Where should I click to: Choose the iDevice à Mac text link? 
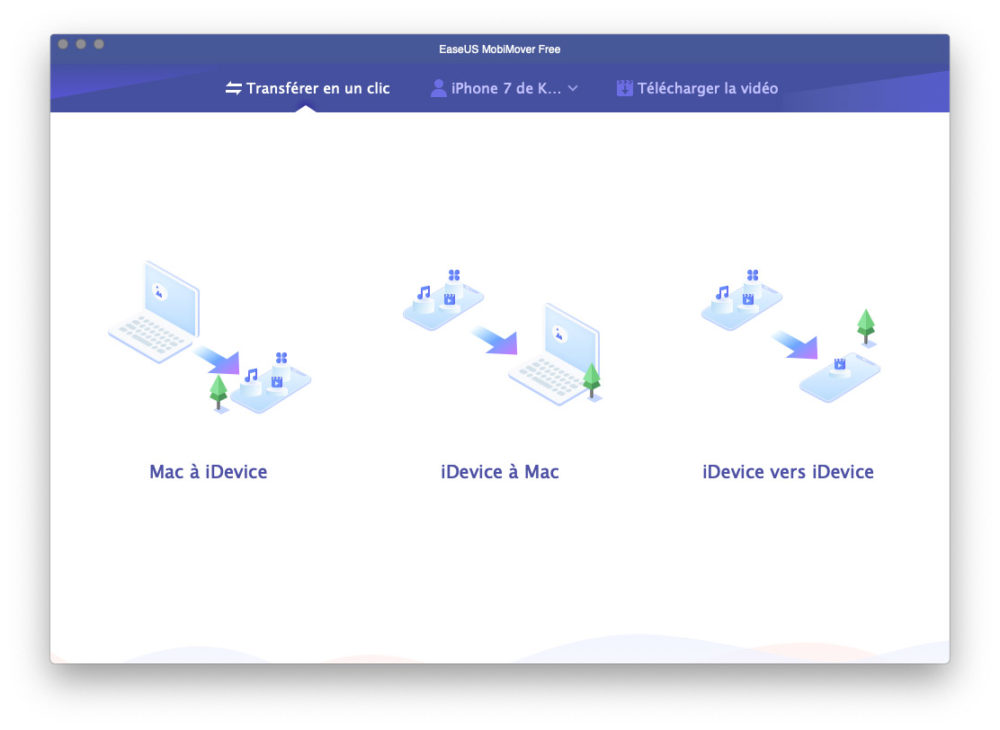499,472
